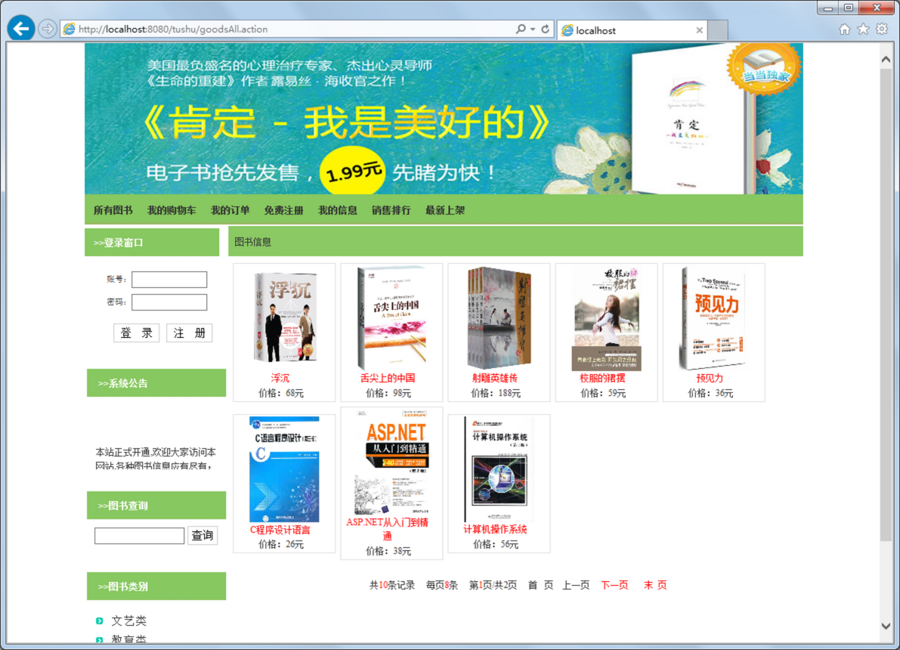Open the next page via 下一页 link

point(614,585)
